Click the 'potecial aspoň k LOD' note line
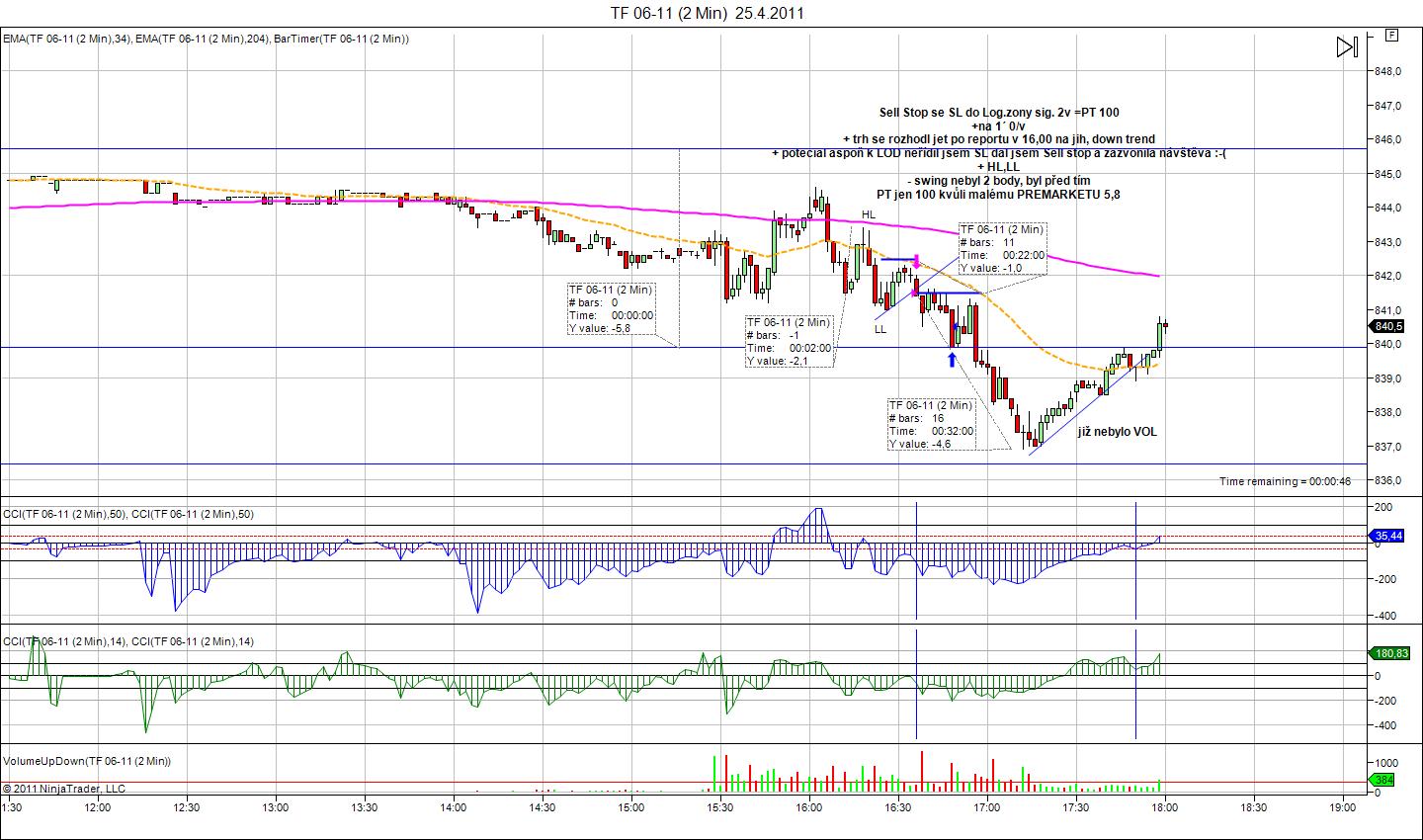Screen dimensions: 1423x840 999,153
